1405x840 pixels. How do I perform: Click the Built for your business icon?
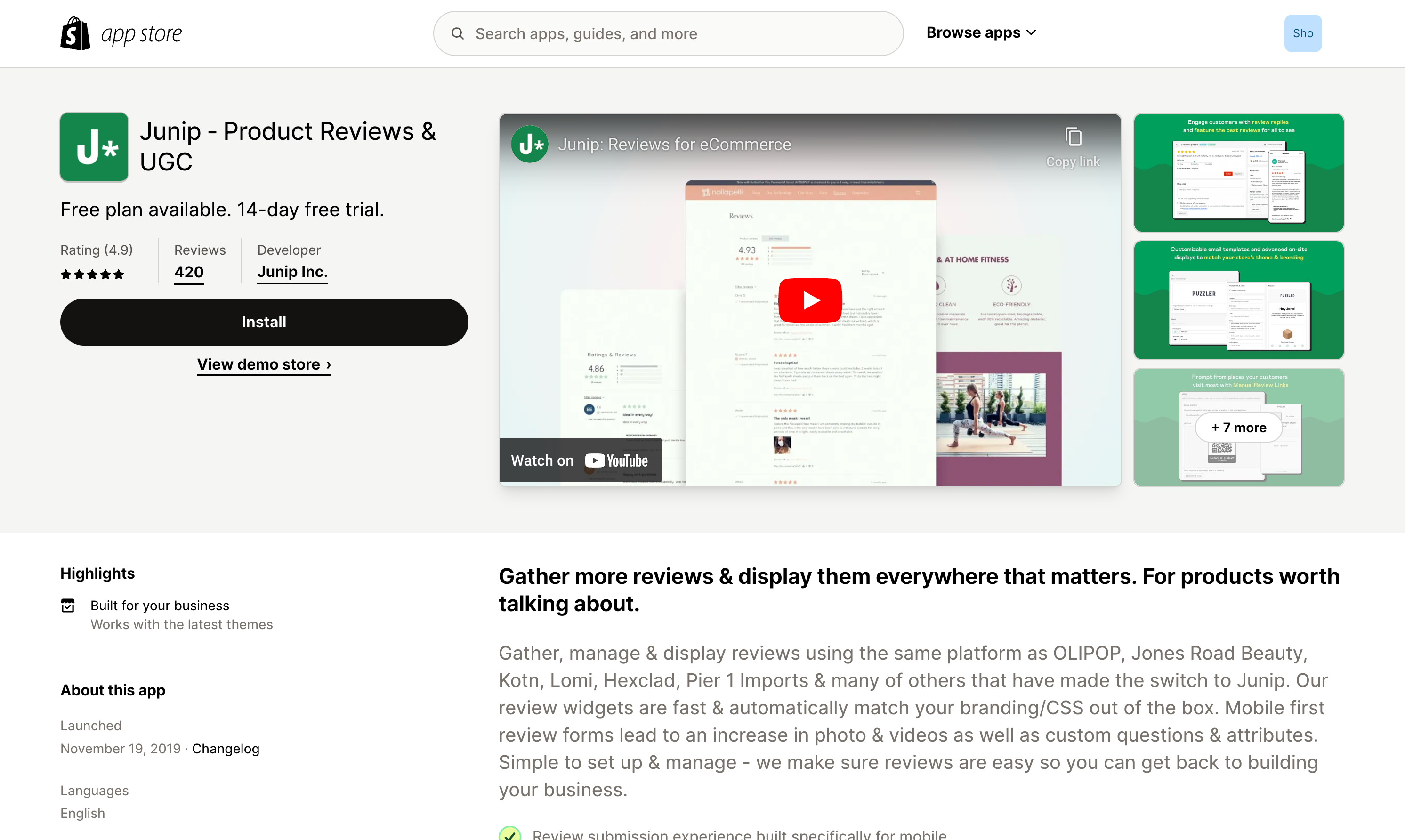point(68,606)
